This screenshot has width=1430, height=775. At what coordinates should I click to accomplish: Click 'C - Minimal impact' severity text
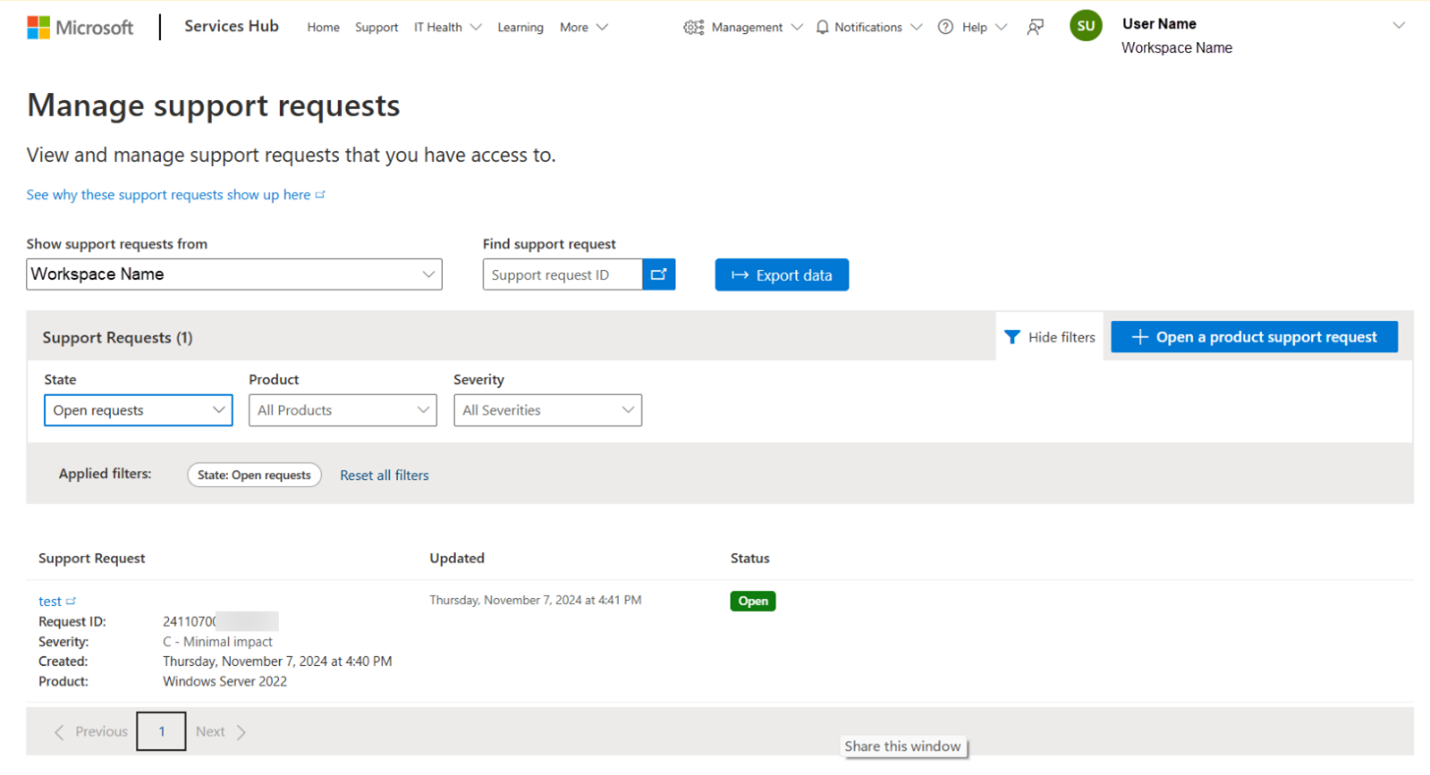(x=218, y=641)
